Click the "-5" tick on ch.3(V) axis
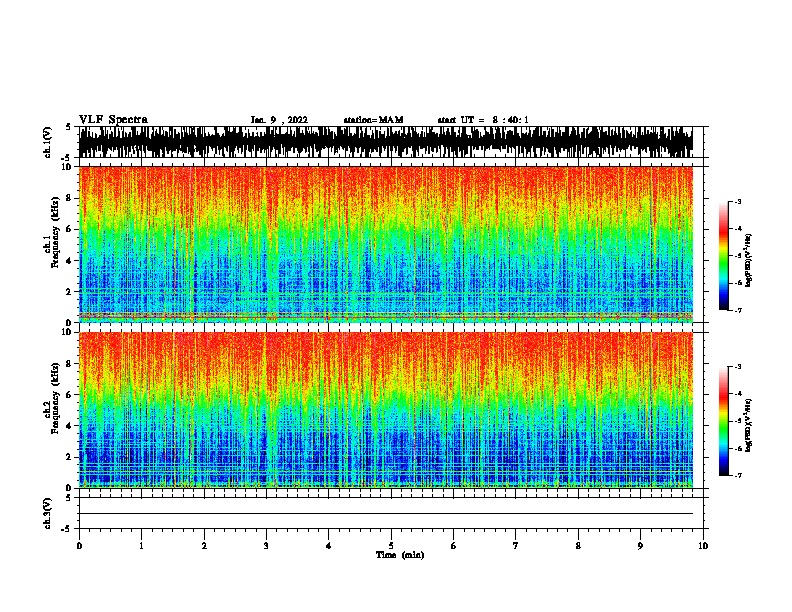 (68, 529)
